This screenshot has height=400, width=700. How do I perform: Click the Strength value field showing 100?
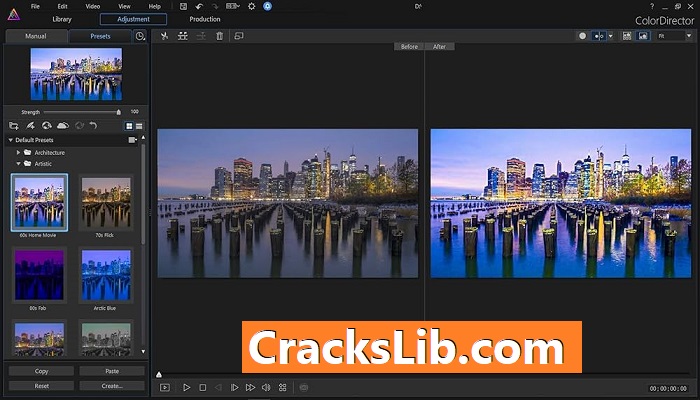[134, 112]
